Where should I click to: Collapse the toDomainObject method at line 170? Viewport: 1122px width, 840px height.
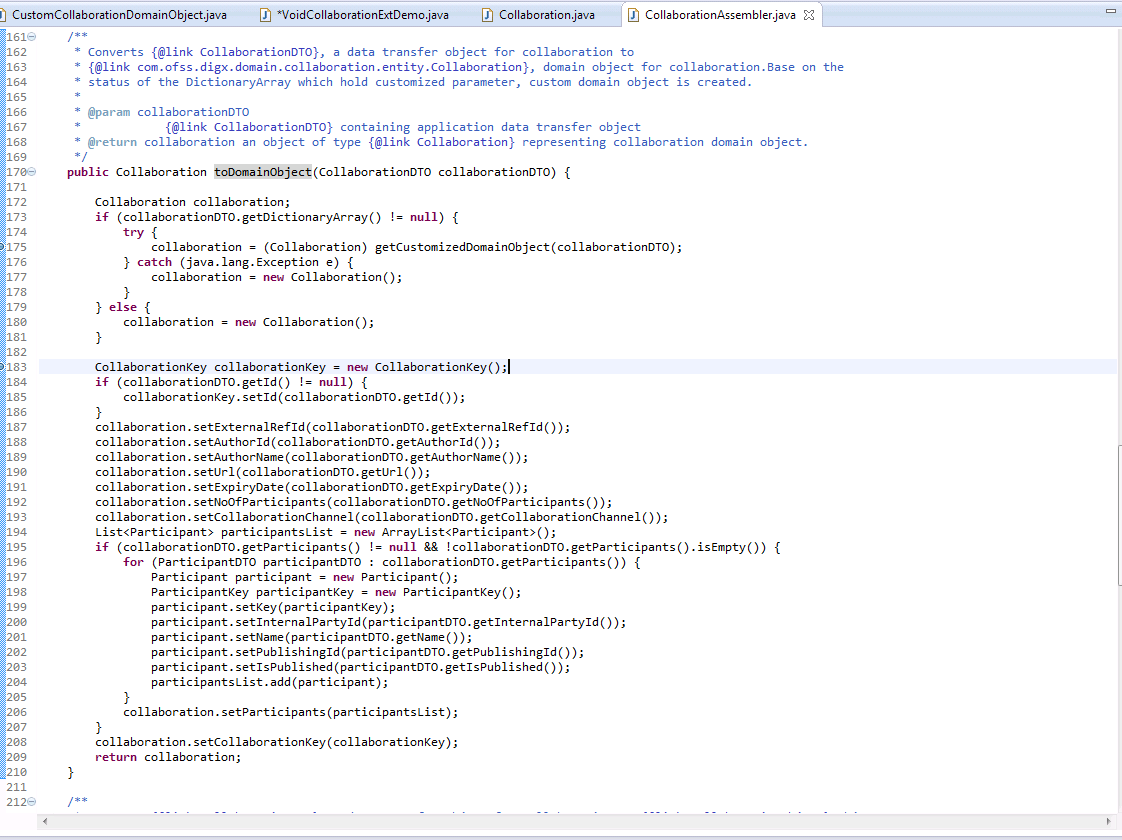point(31,171)
